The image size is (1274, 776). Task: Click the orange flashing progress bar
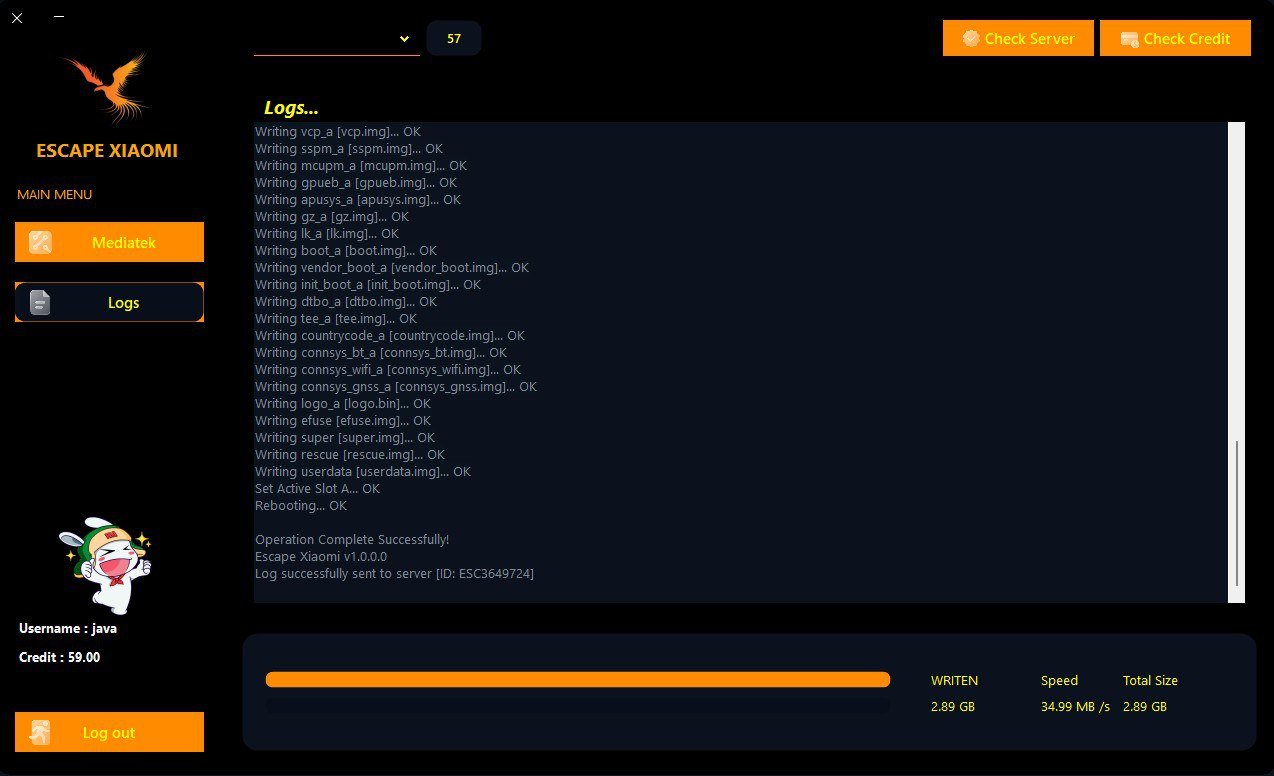coord(577,680)
